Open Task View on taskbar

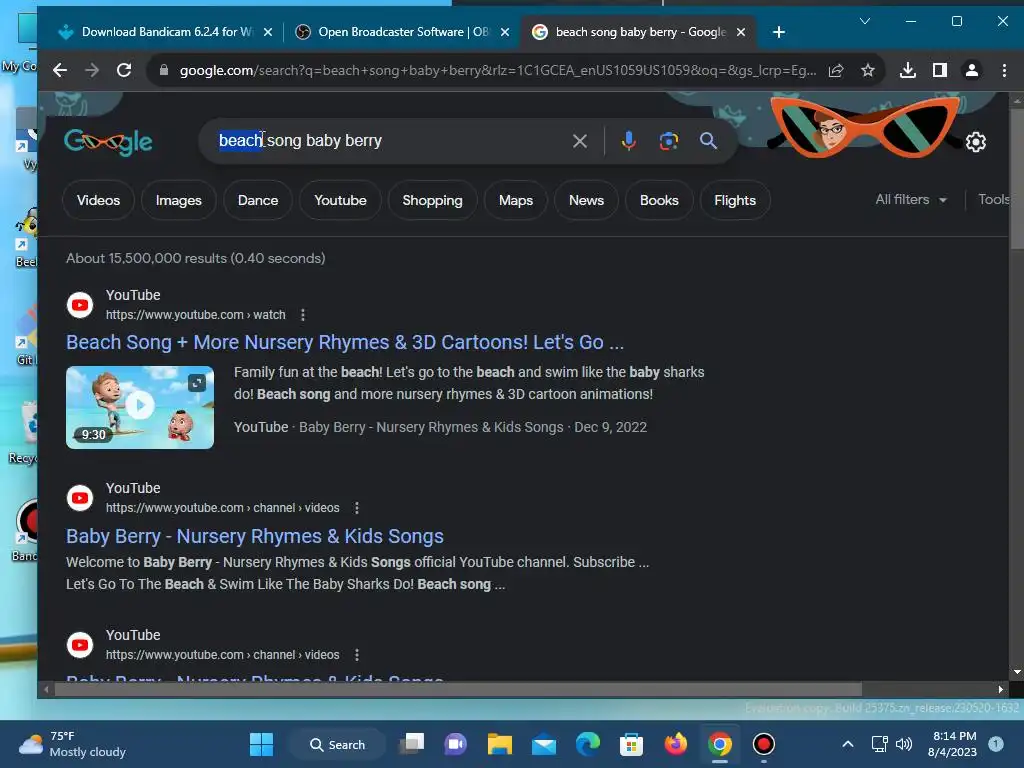pyautogui.click(x=412, y=744)
